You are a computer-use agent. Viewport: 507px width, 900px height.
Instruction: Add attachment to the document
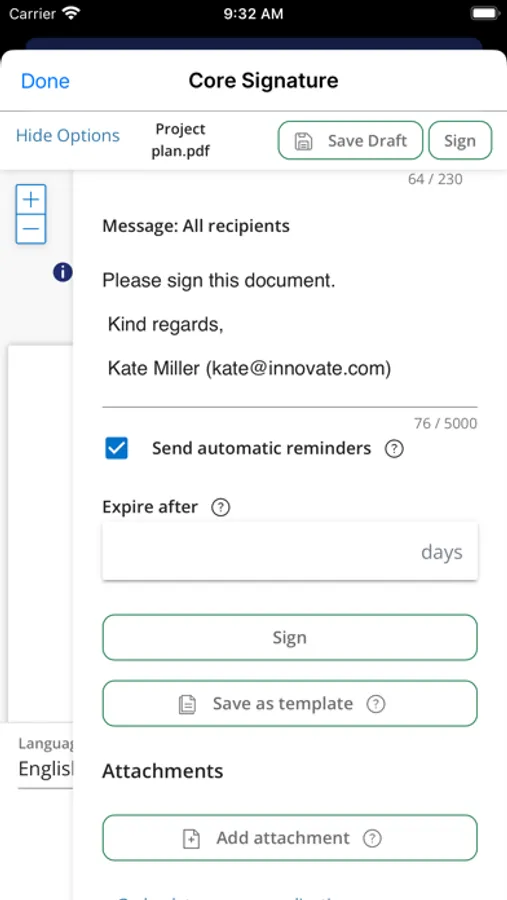point(289,838)
